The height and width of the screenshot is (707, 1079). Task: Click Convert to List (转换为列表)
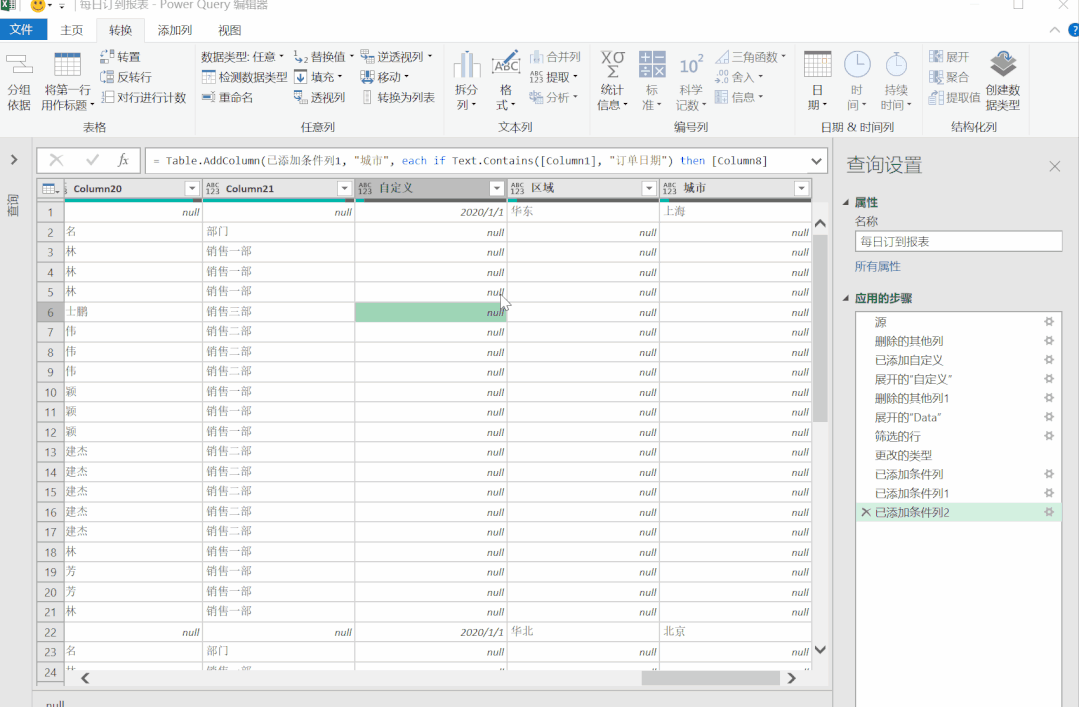[x=398, y=97]
